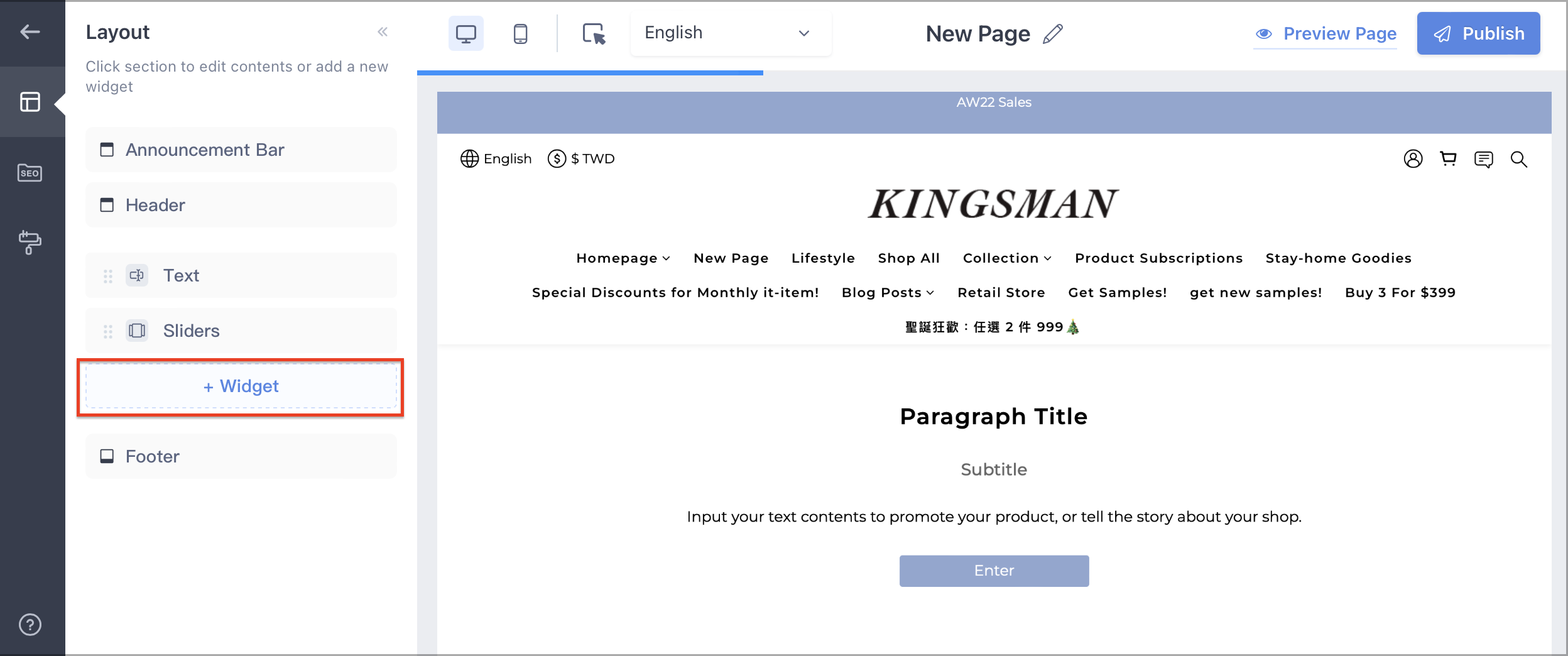Screen dimensions: 1568x656
Task: Open the account profile icon on storefront
Action: 1412,158
